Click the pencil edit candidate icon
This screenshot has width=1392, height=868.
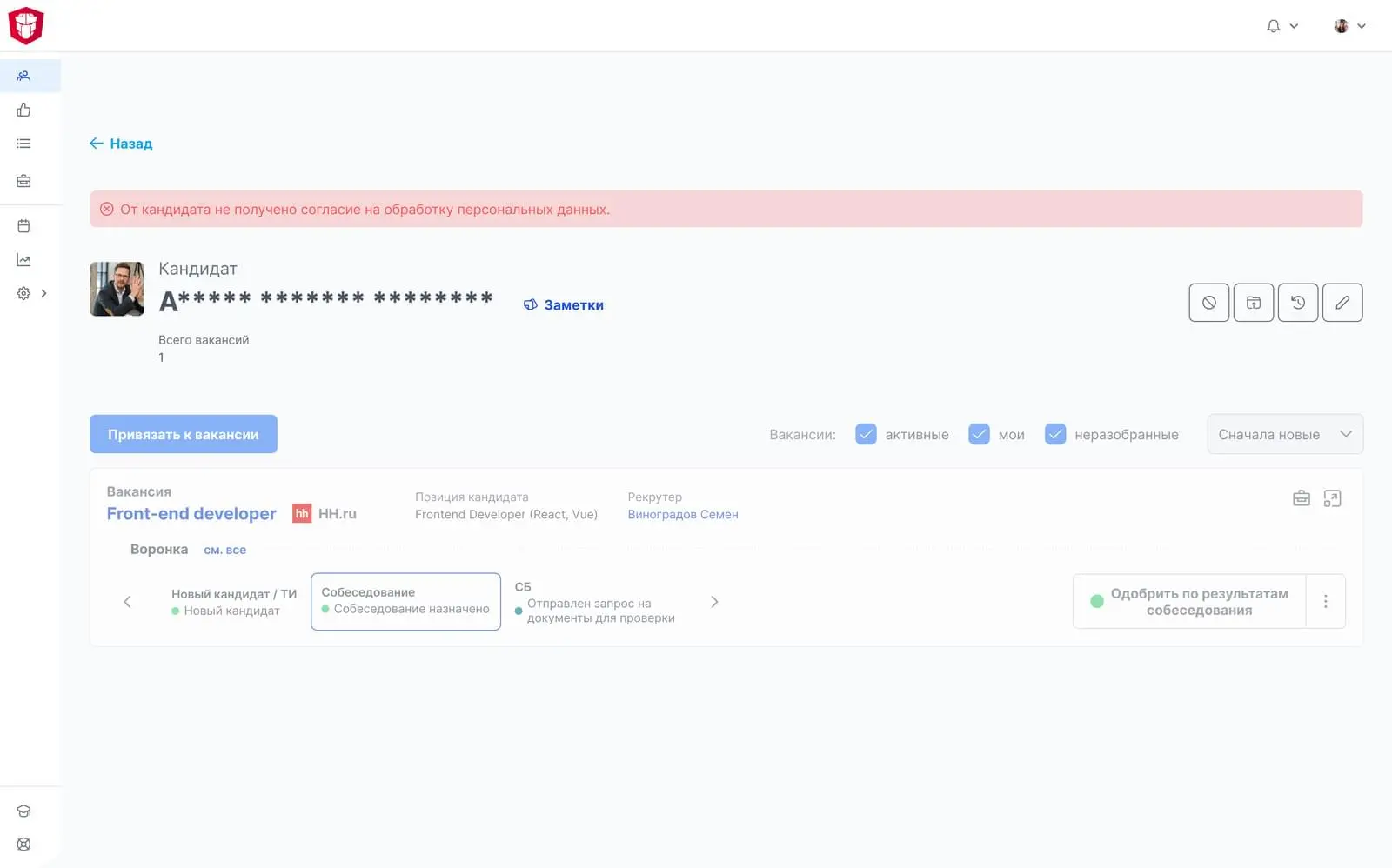coord(1342,303)
